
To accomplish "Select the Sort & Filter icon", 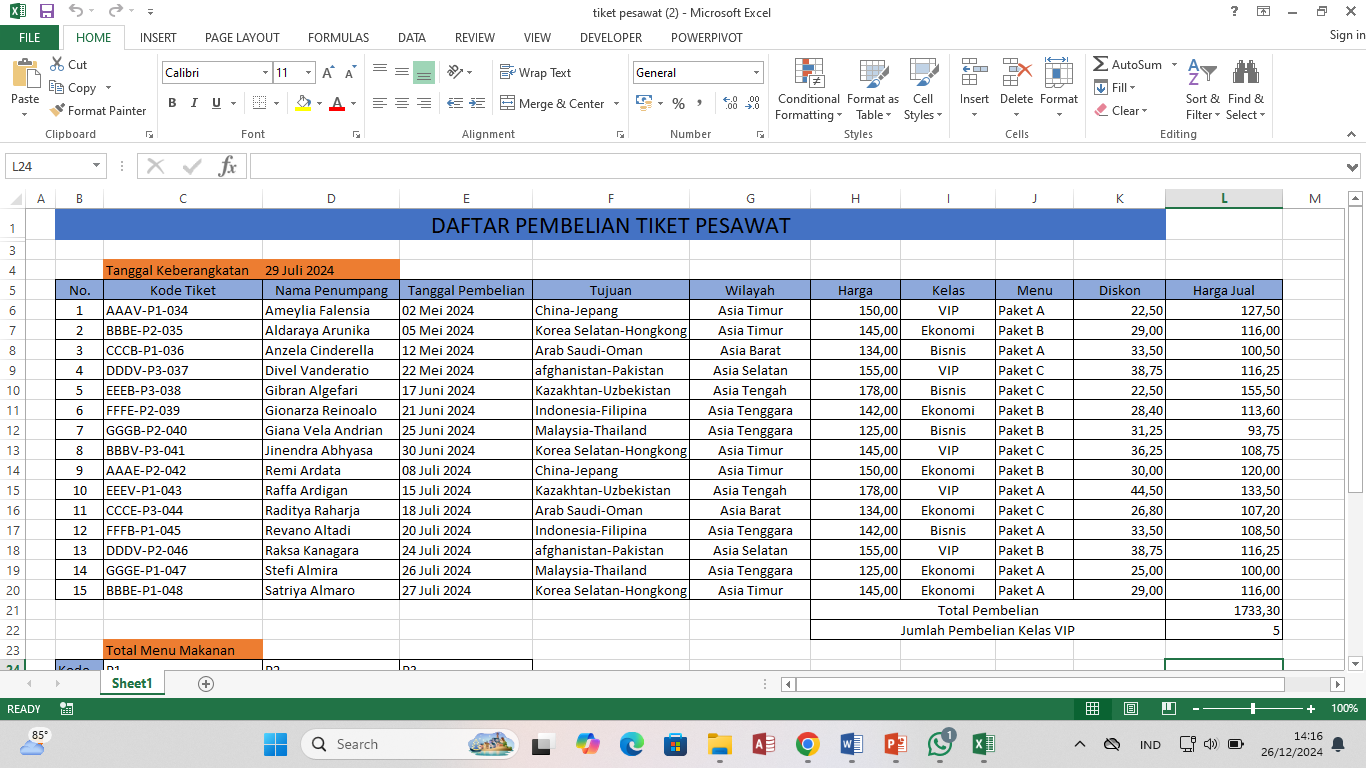I will click(x=1202, y=90).
